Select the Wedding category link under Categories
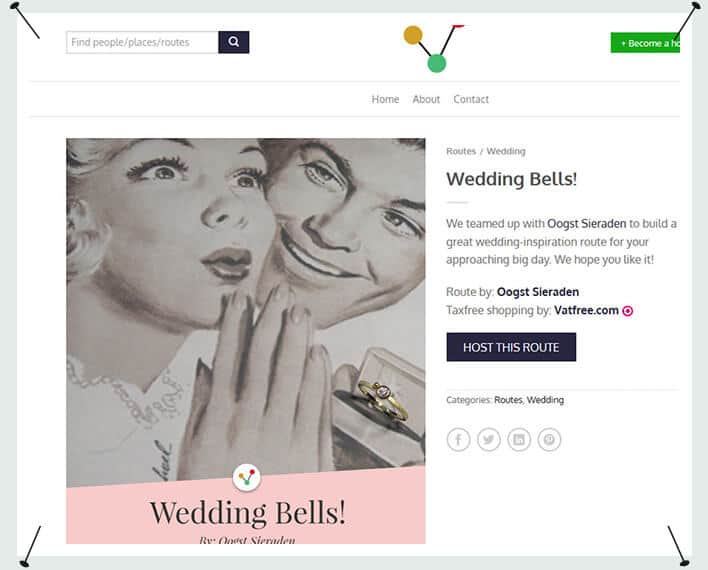The height and width of the screenshot is (570, 708). [545, 400]
